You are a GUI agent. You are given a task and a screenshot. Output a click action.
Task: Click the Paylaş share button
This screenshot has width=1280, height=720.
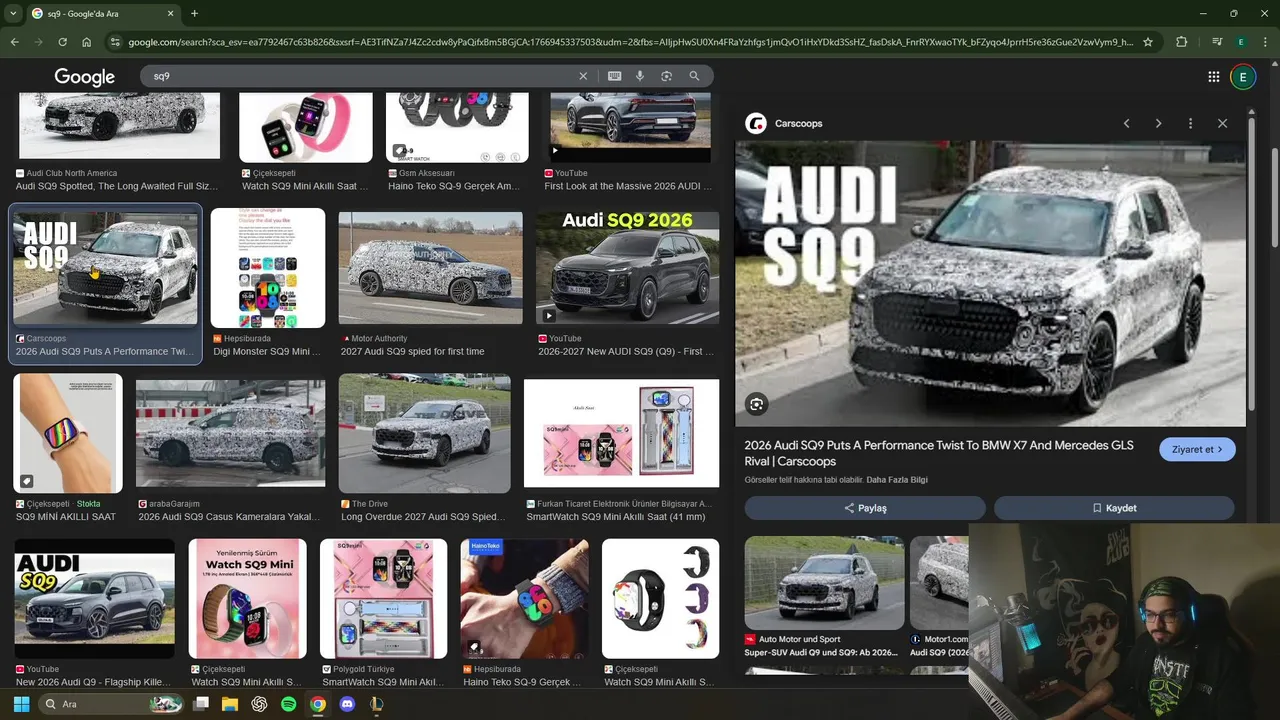(x=865, y=508)
